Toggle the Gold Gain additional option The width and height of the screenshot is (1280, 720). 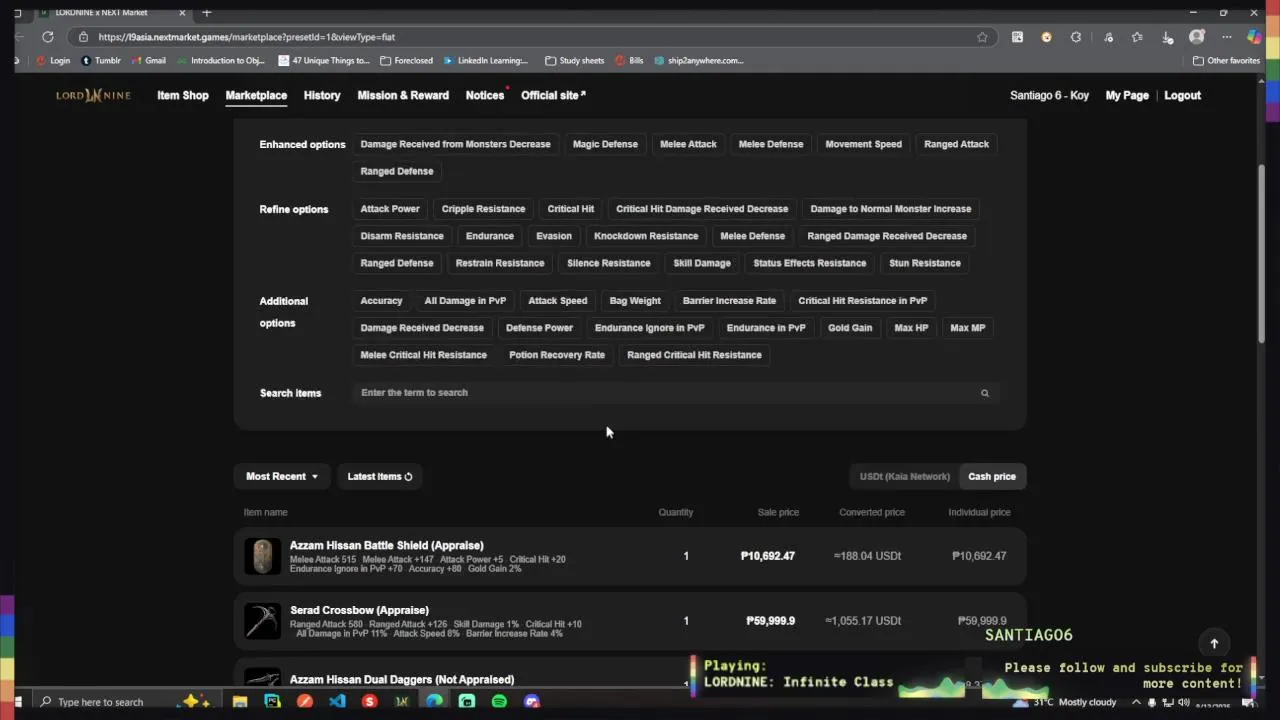(850, 327)
